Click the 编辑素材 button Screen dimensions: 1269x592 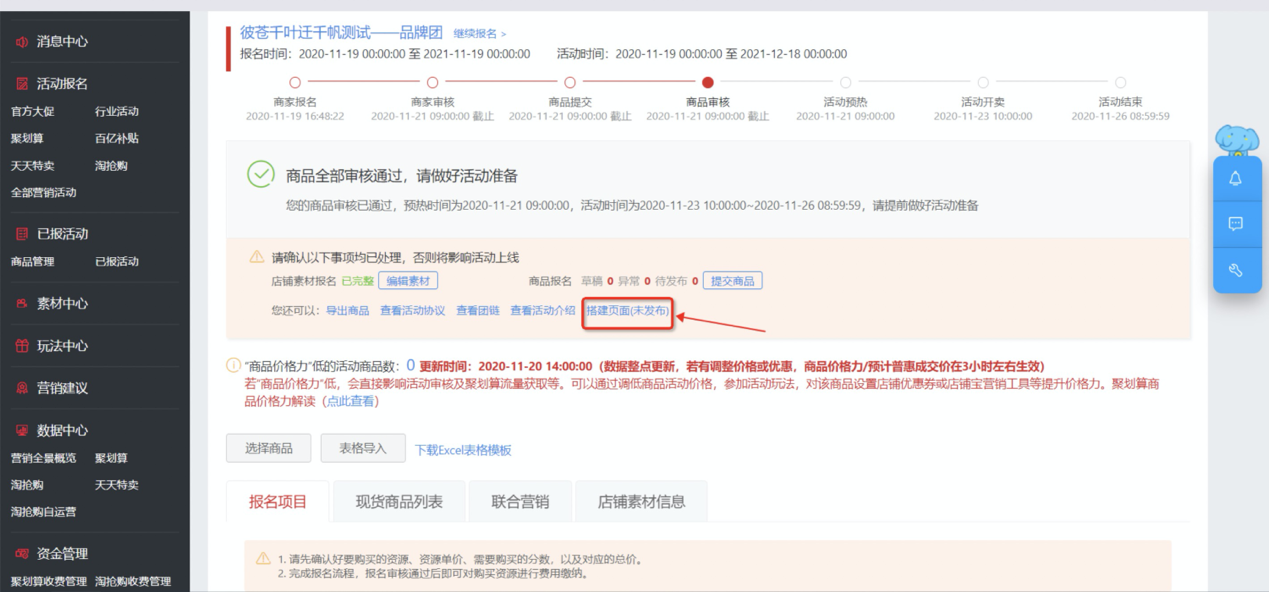[x=408, y=281]
